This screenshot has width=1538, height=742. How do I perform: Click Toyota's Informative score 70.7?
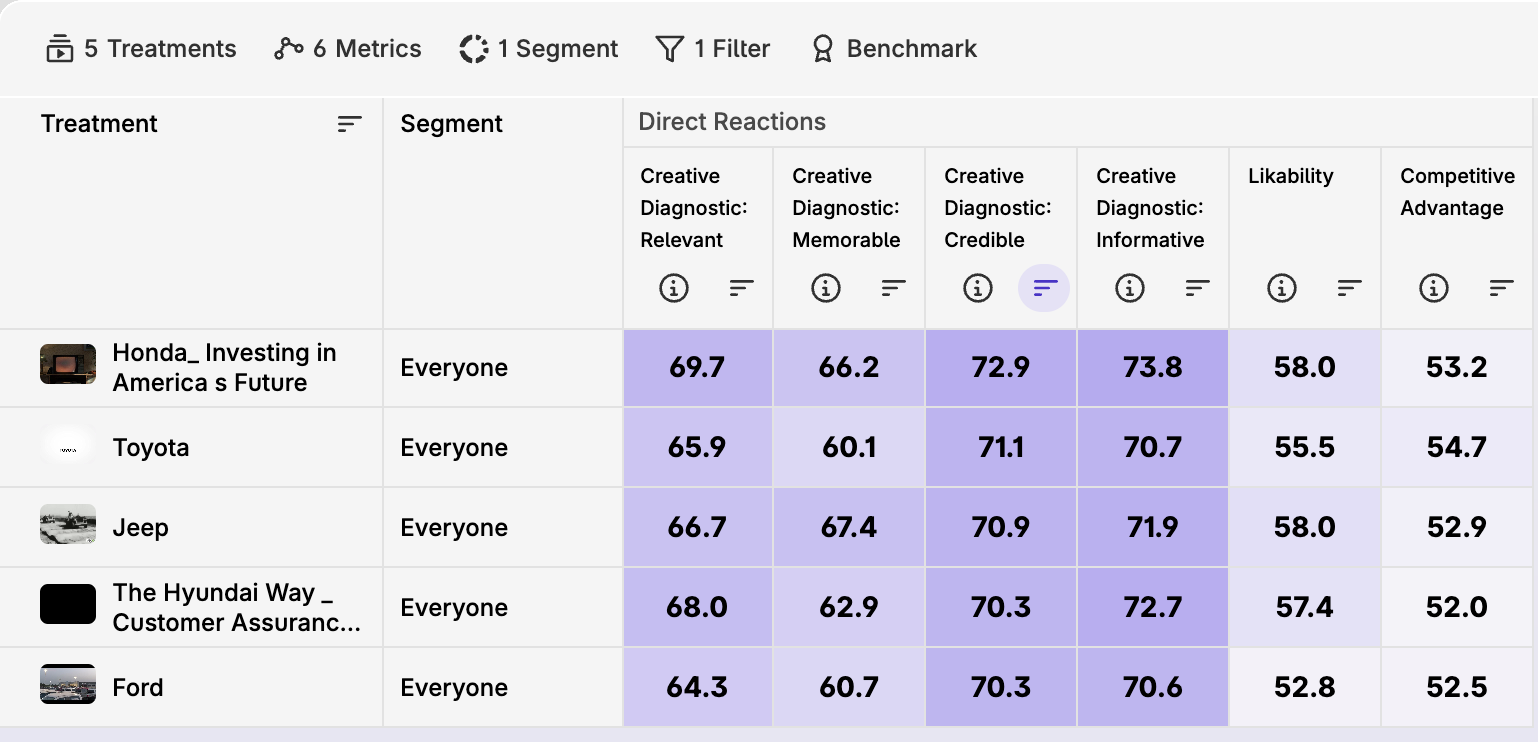point(1153,448)
